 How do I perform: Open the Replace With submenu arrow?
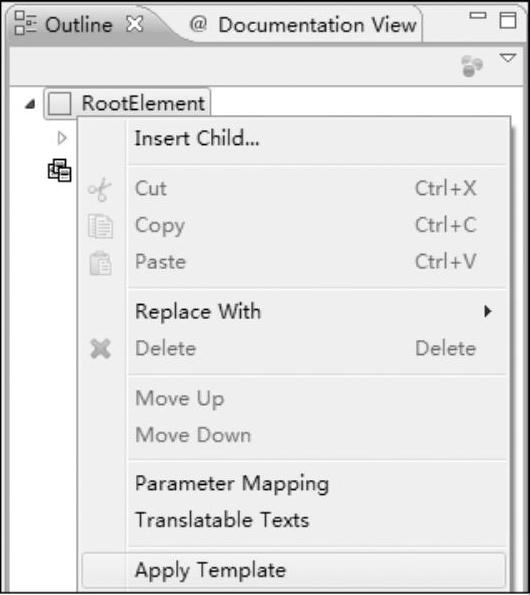click(488, 311)
